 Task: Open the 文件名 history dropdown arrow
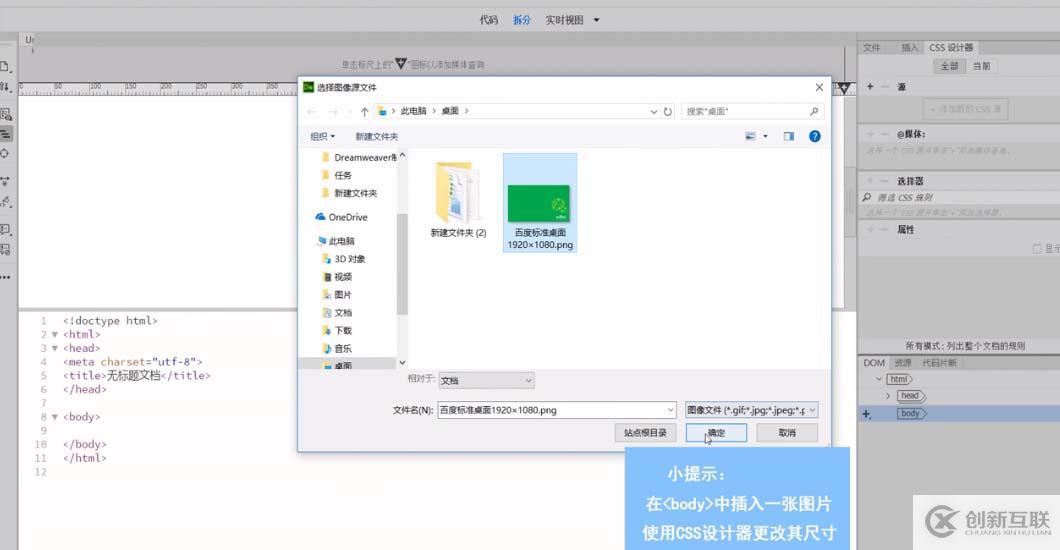[x=671, y=410]
